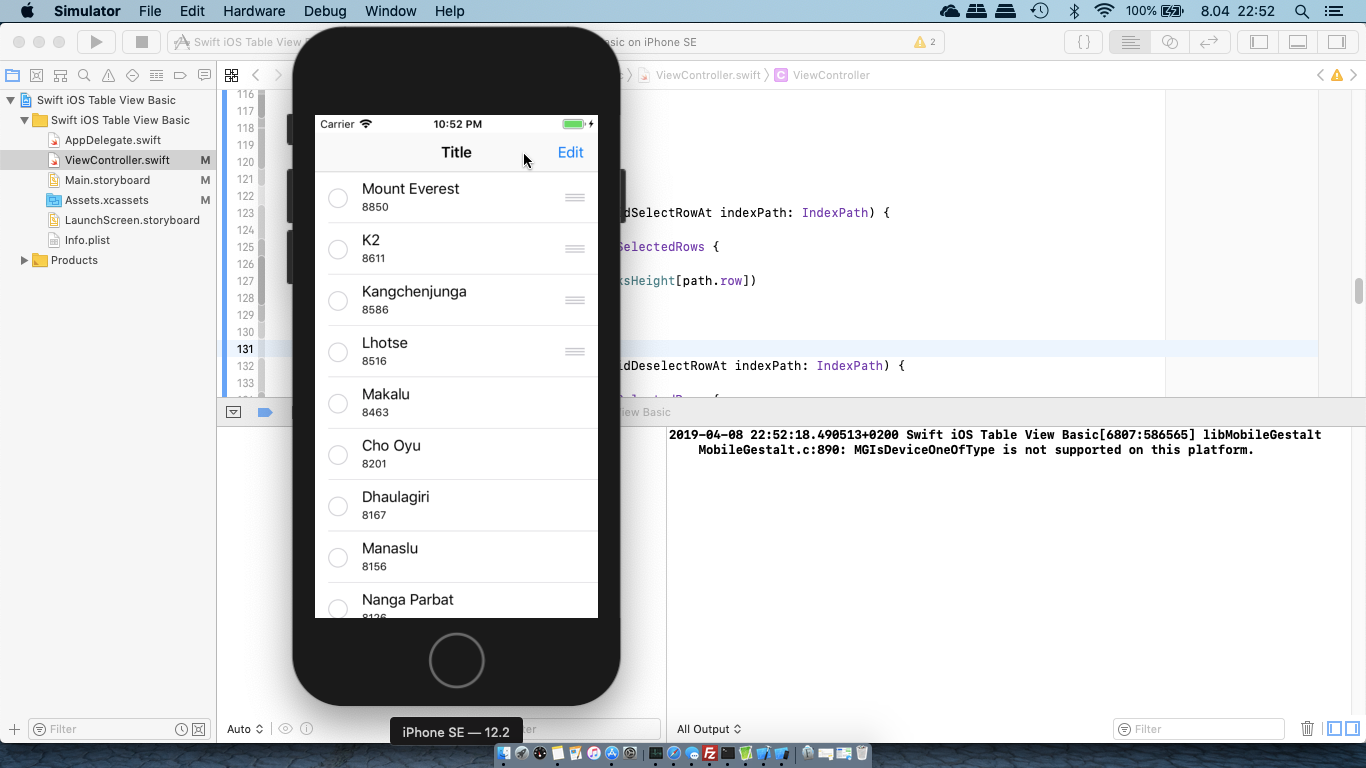Select the Mount Everest row circle
The height and width of the screenshot is (768, 1366).
tap(338, 198)
